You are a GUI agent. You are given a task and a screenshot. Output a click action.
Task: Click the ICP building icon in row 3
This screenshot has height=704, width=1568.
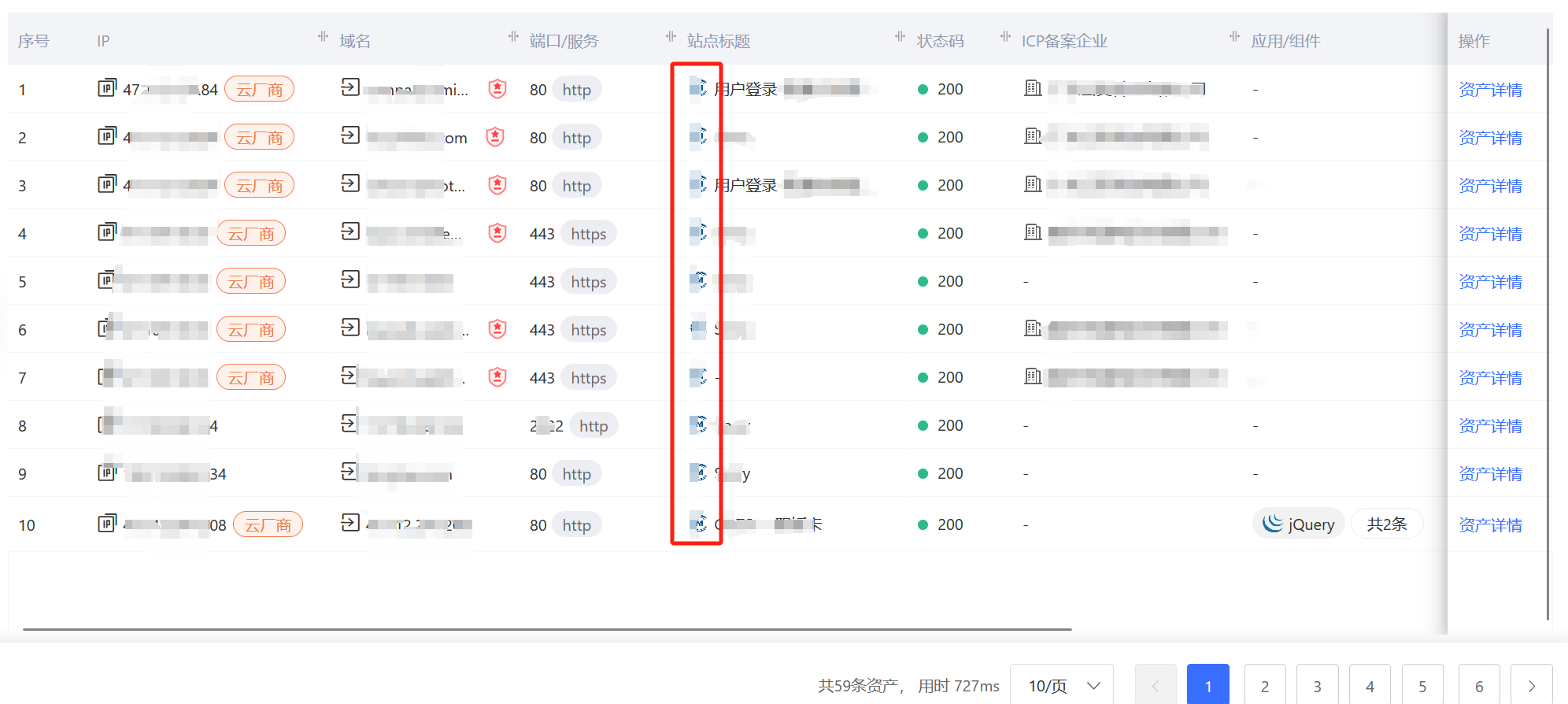click(1033, 183)
